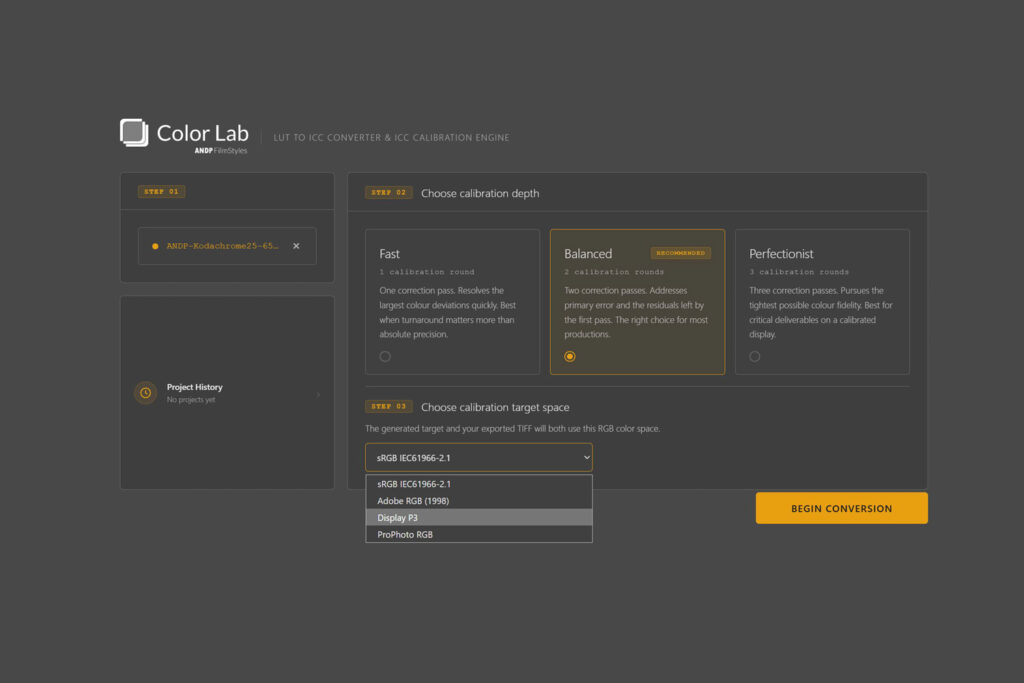Click the Begin Conversion button

(841, 508)
